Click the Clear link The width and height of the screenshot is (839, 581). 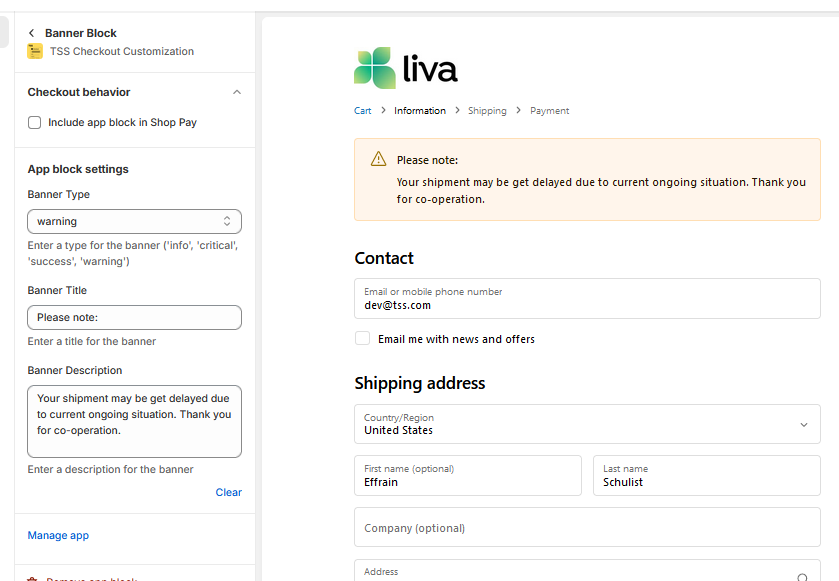tap(228, 492)
